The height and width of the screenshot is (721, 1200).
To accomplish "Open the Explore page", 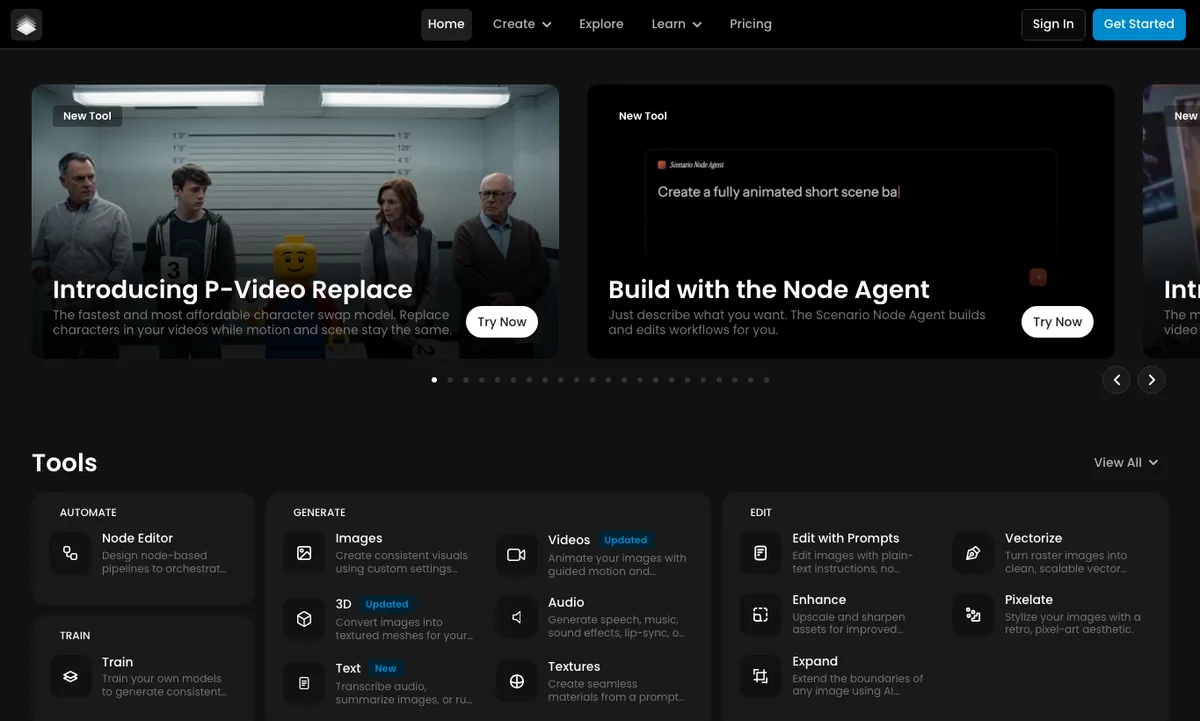I will pos(601,24).
